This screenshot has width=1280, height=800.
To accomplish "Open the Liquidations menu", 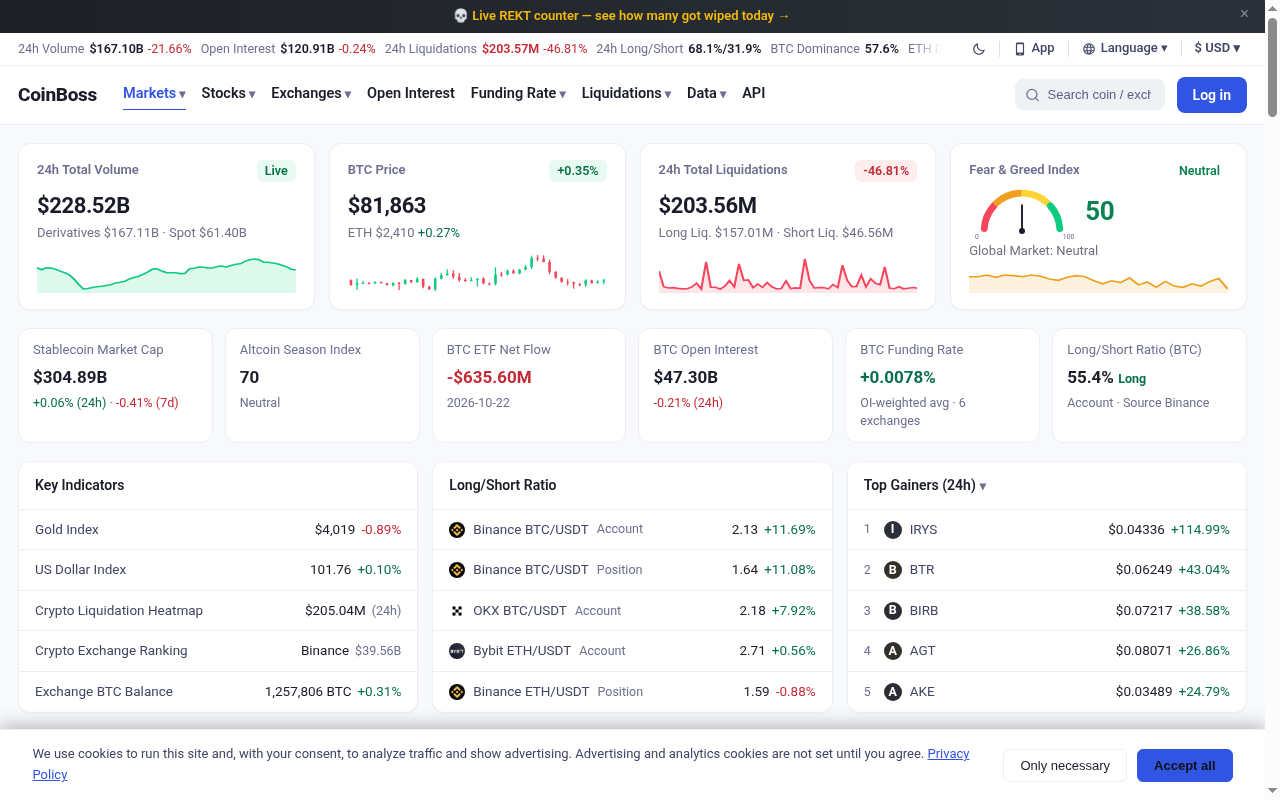I will (626, 93).
